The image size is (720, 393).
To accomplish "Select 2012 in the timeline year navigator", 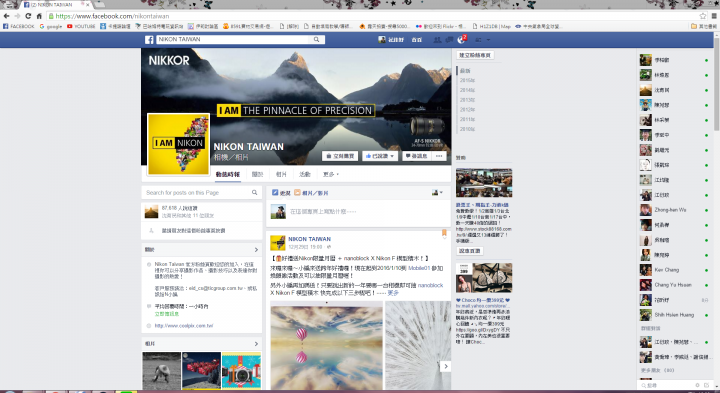I will 467,109.
